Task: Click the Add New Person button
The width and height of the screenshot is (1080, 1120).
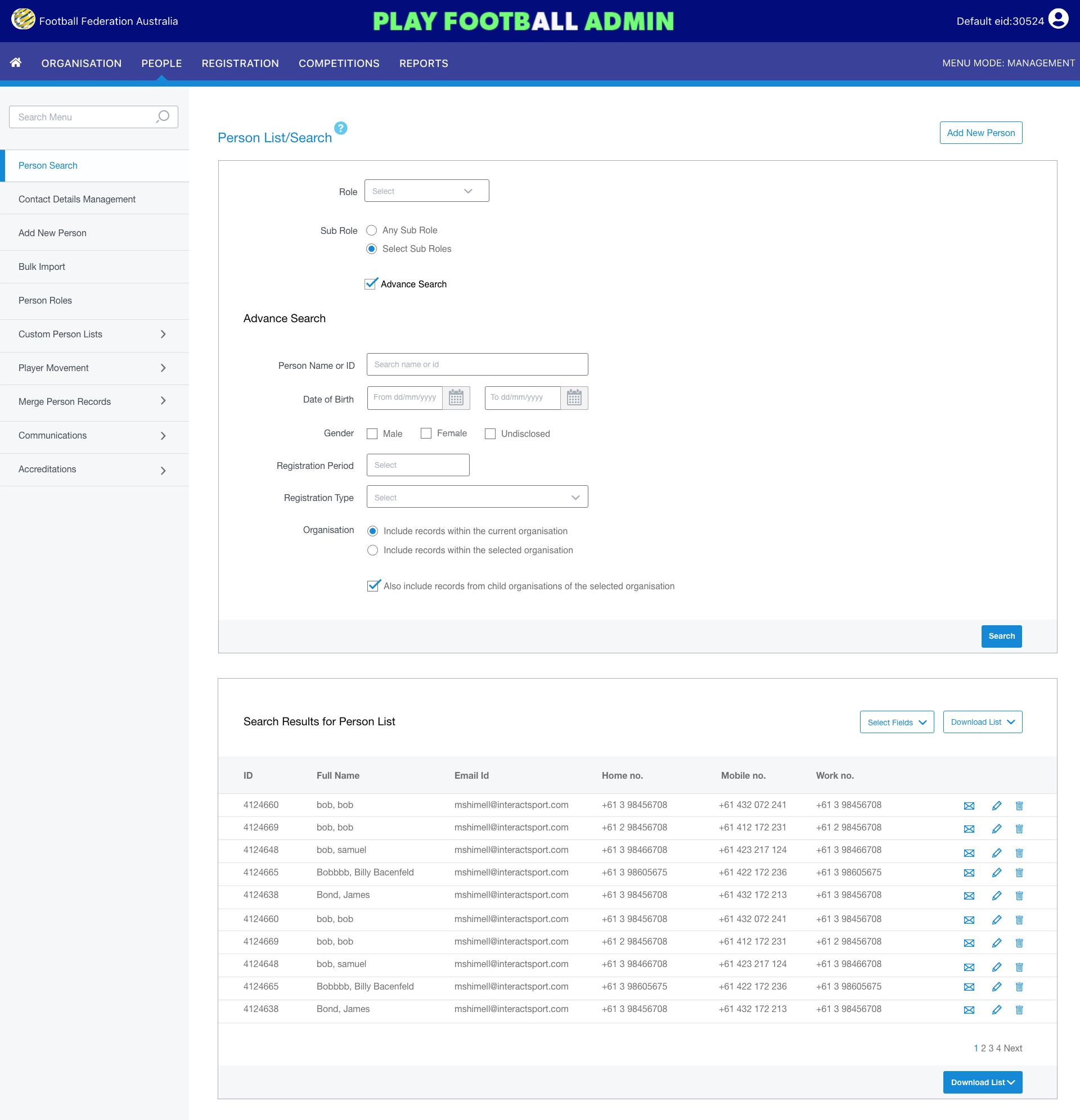Action: [x=980, y=133]
